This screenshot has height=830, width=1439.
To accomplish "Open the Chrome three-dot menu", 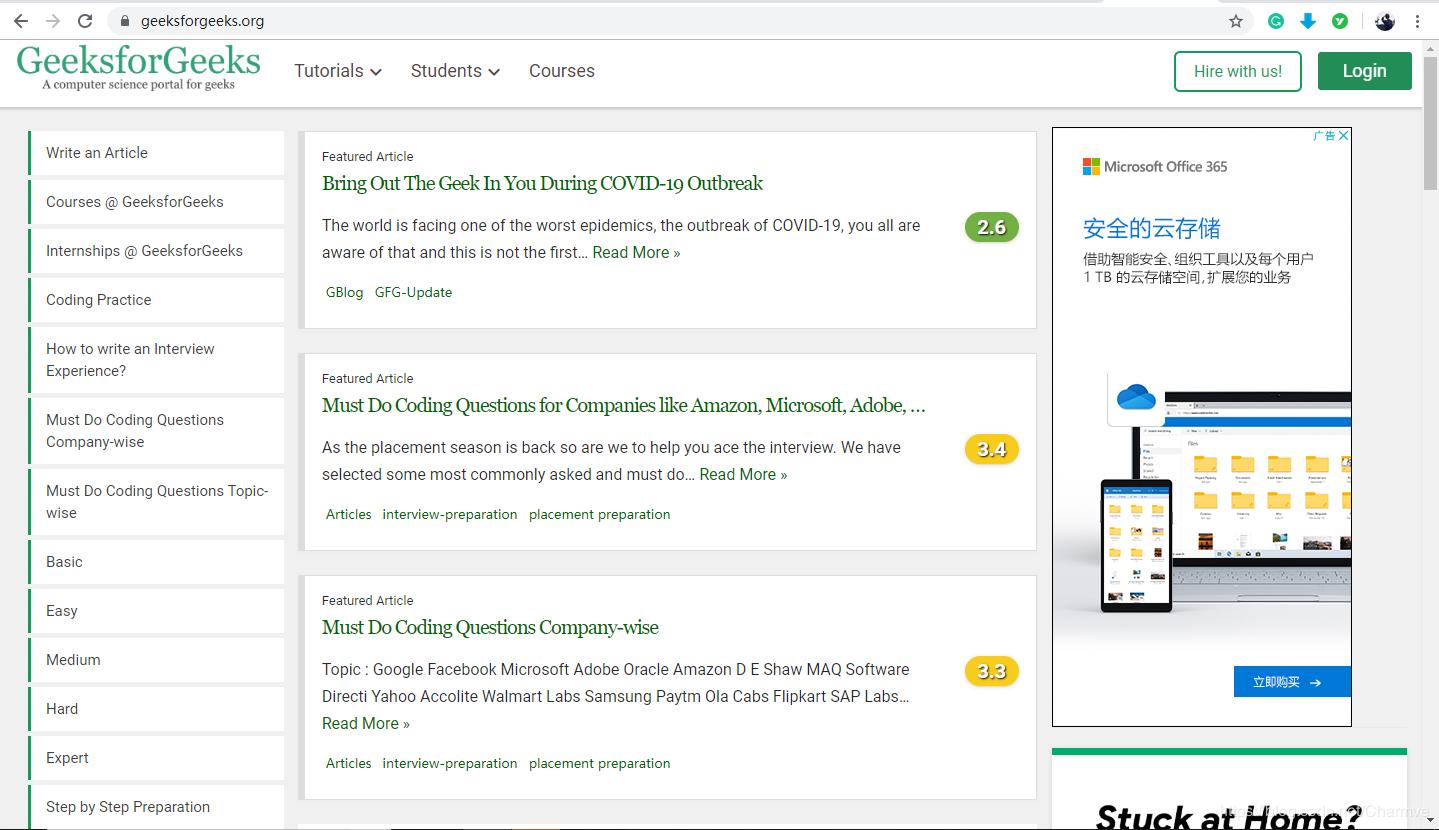I will pos(1418,21).
